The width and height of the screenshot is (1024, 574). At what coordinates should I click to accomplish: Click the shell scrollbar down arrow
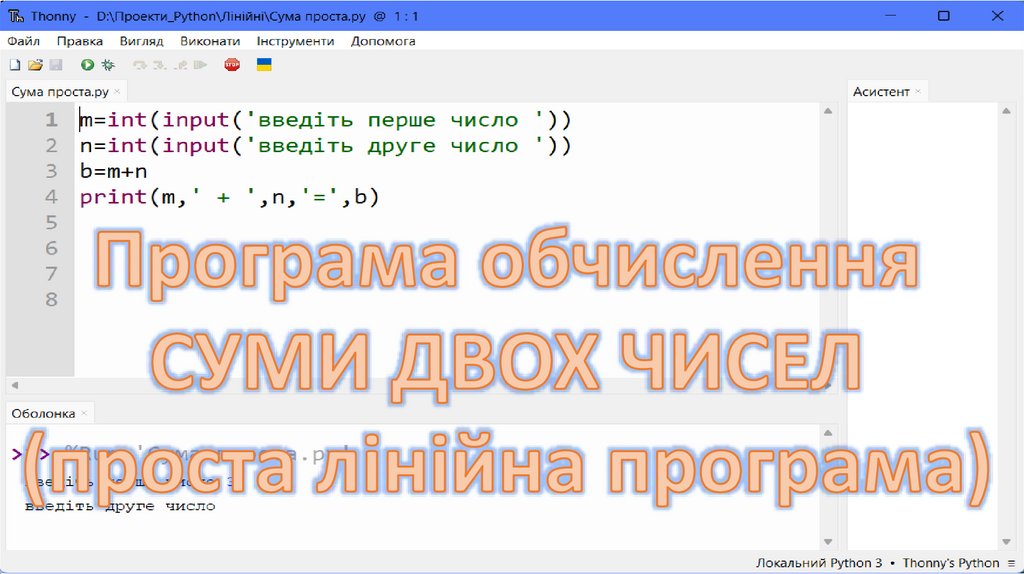coord(828,542)
